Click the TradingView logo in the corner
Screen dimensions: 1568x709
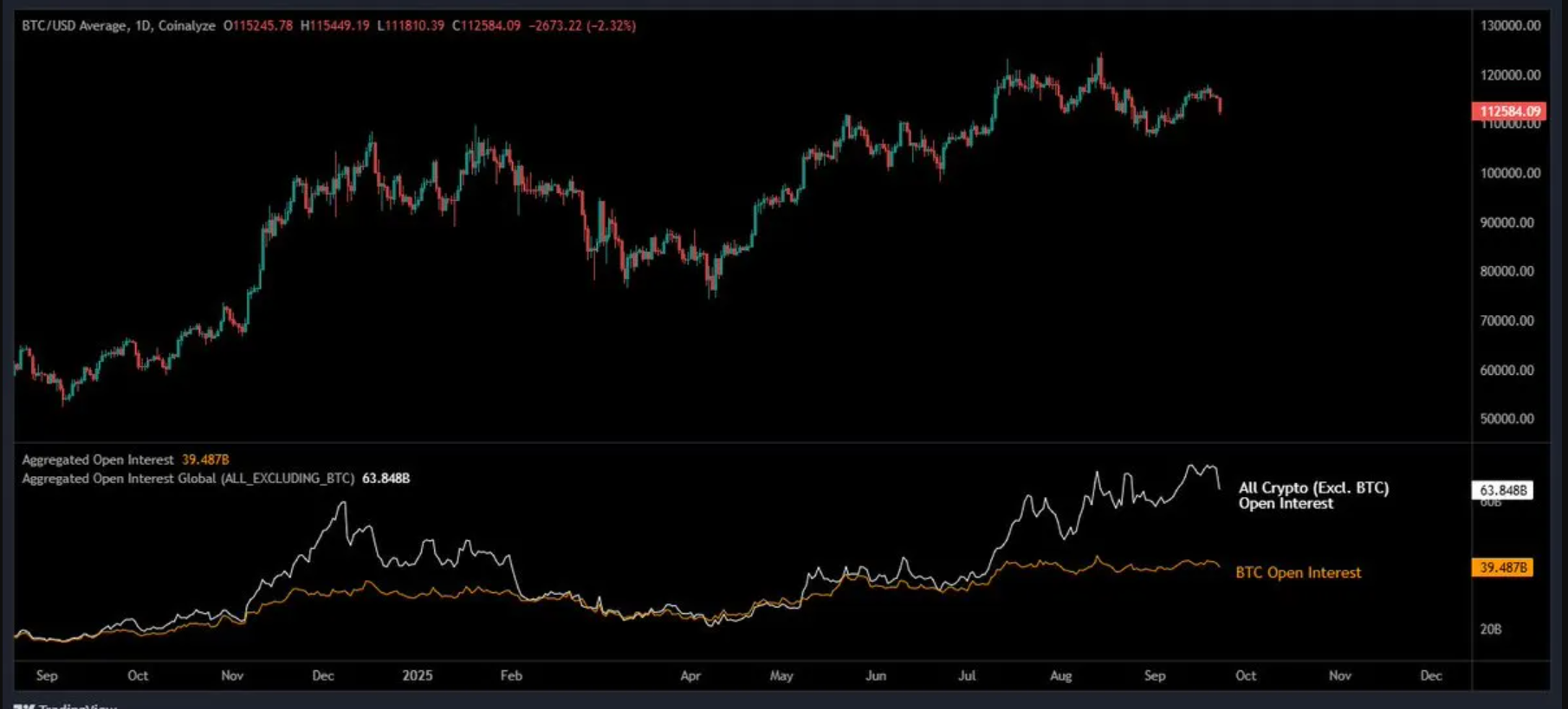[x=65, y=705]
